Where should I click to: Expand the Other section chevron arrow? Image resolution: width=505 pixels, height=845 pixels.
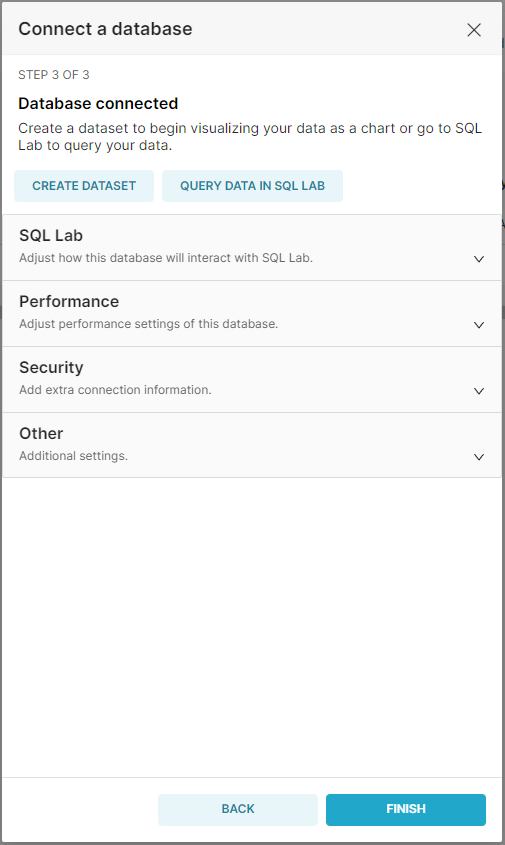(479, 457)
